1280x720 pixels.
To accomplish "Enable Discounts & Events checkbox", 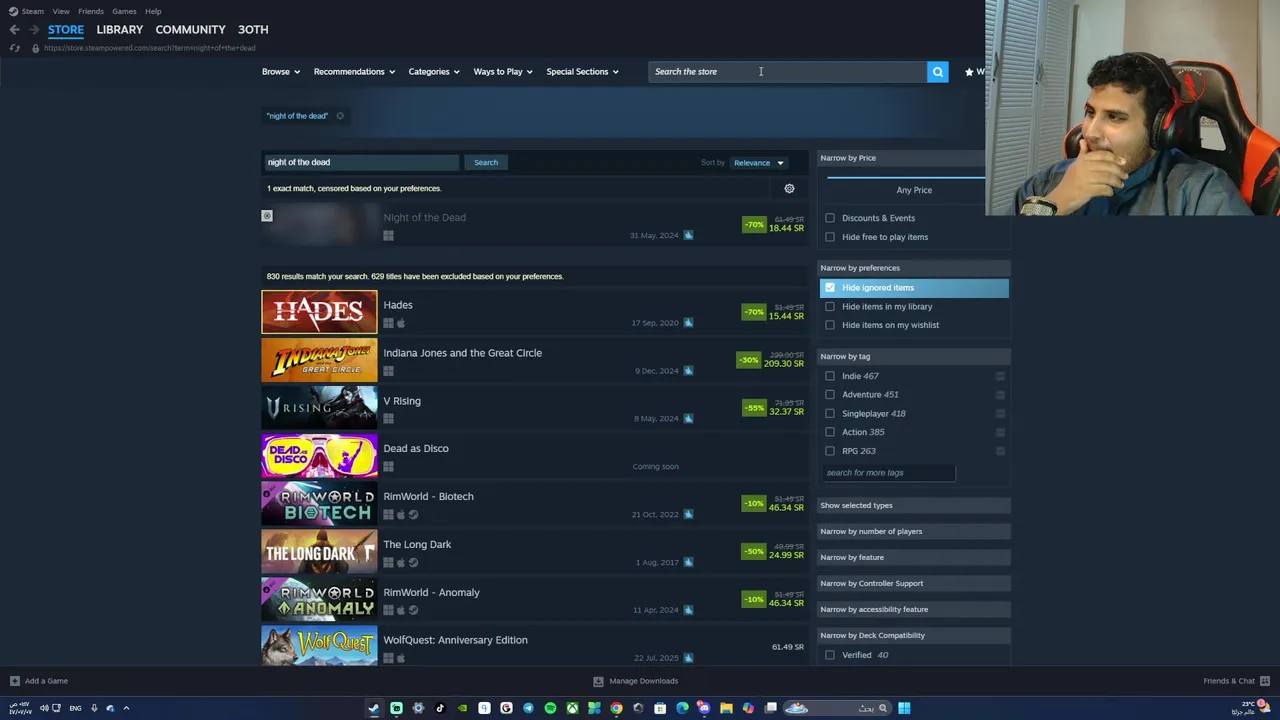I will (x=830, y=218).
